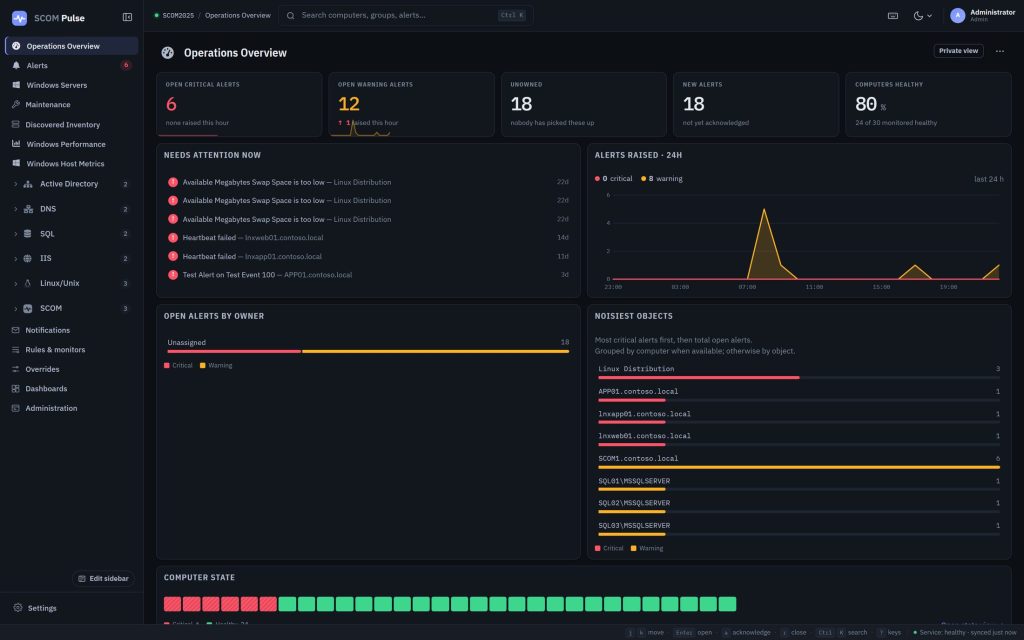Click the Discovered Inventory icon
Viewport: 1024px width, 640px height.
click(16, 124)
